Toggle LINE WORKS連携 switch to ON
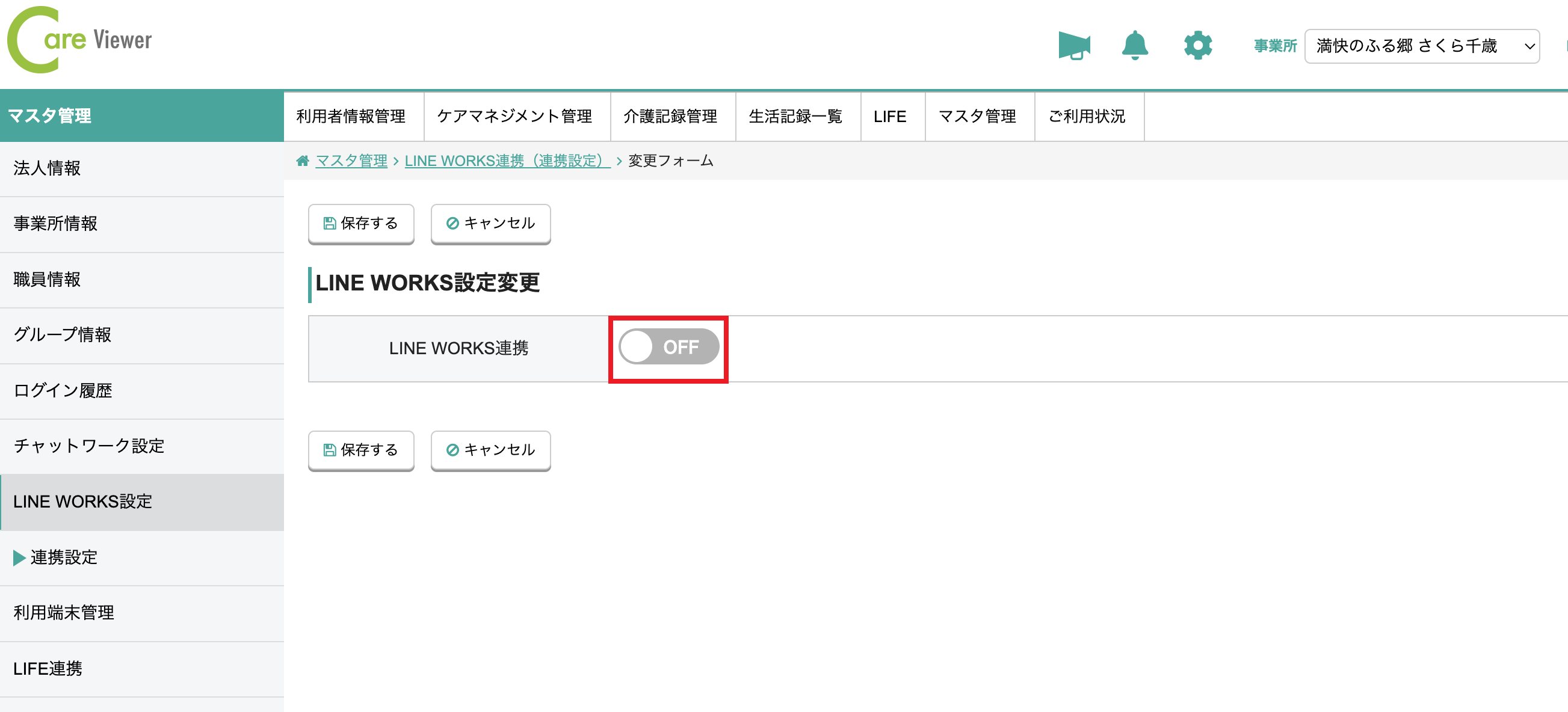Screen dimensions: 1568x712 [668, 347]
